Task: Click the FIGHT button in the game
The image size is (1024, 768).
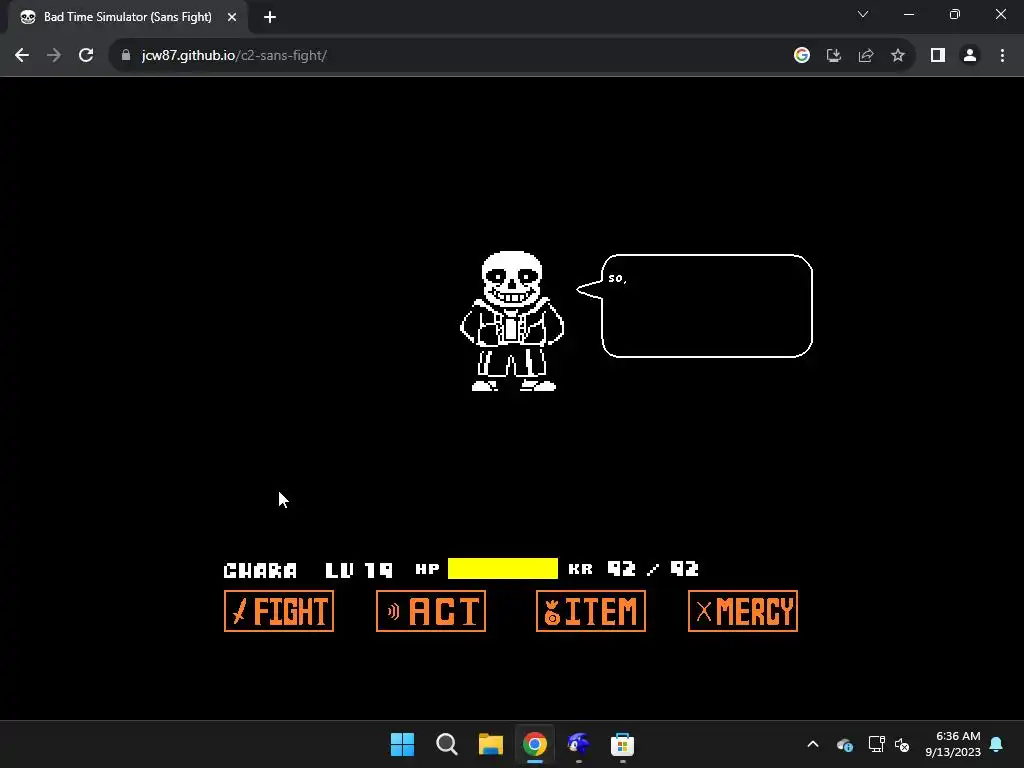Action: pos(279,611)
